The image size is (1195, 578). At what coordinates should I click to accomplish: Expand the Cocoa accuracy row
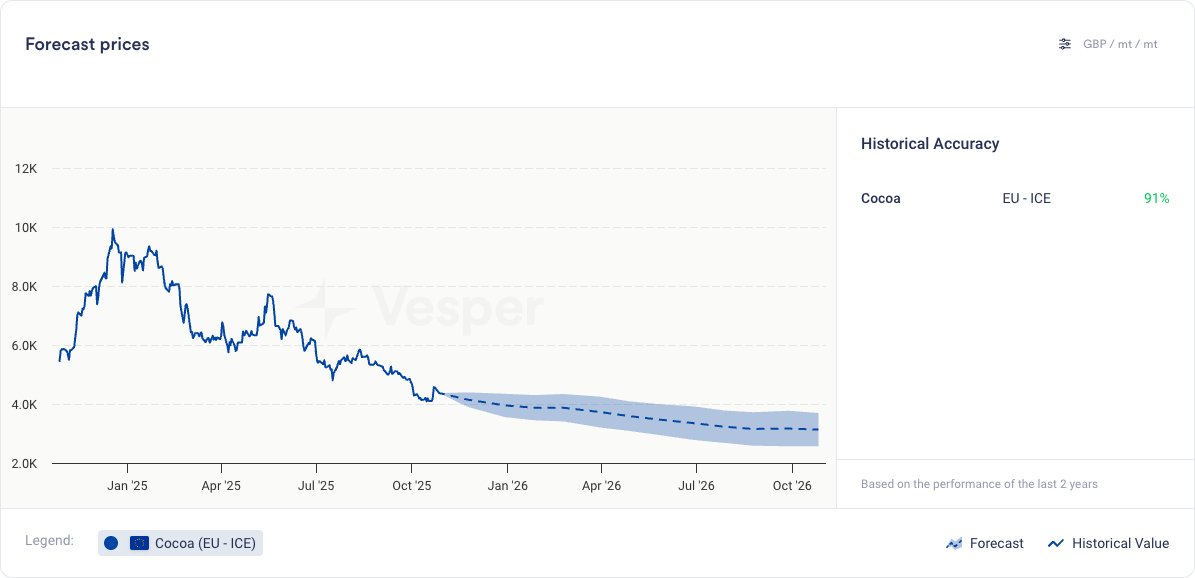881,198
